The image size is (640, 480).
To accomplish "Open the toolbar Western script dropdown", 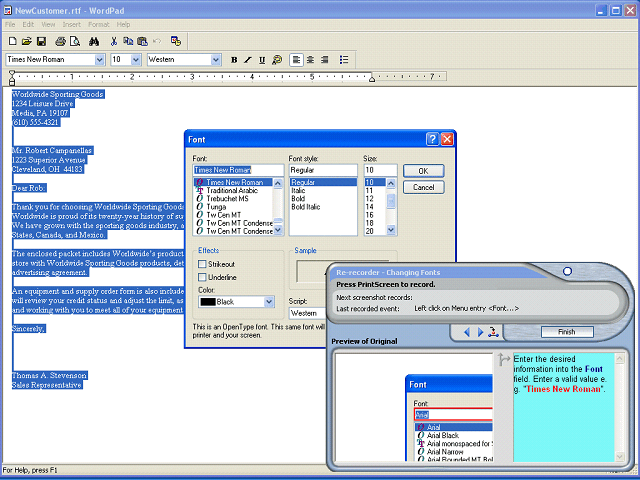I will click(x=216, y=60).
